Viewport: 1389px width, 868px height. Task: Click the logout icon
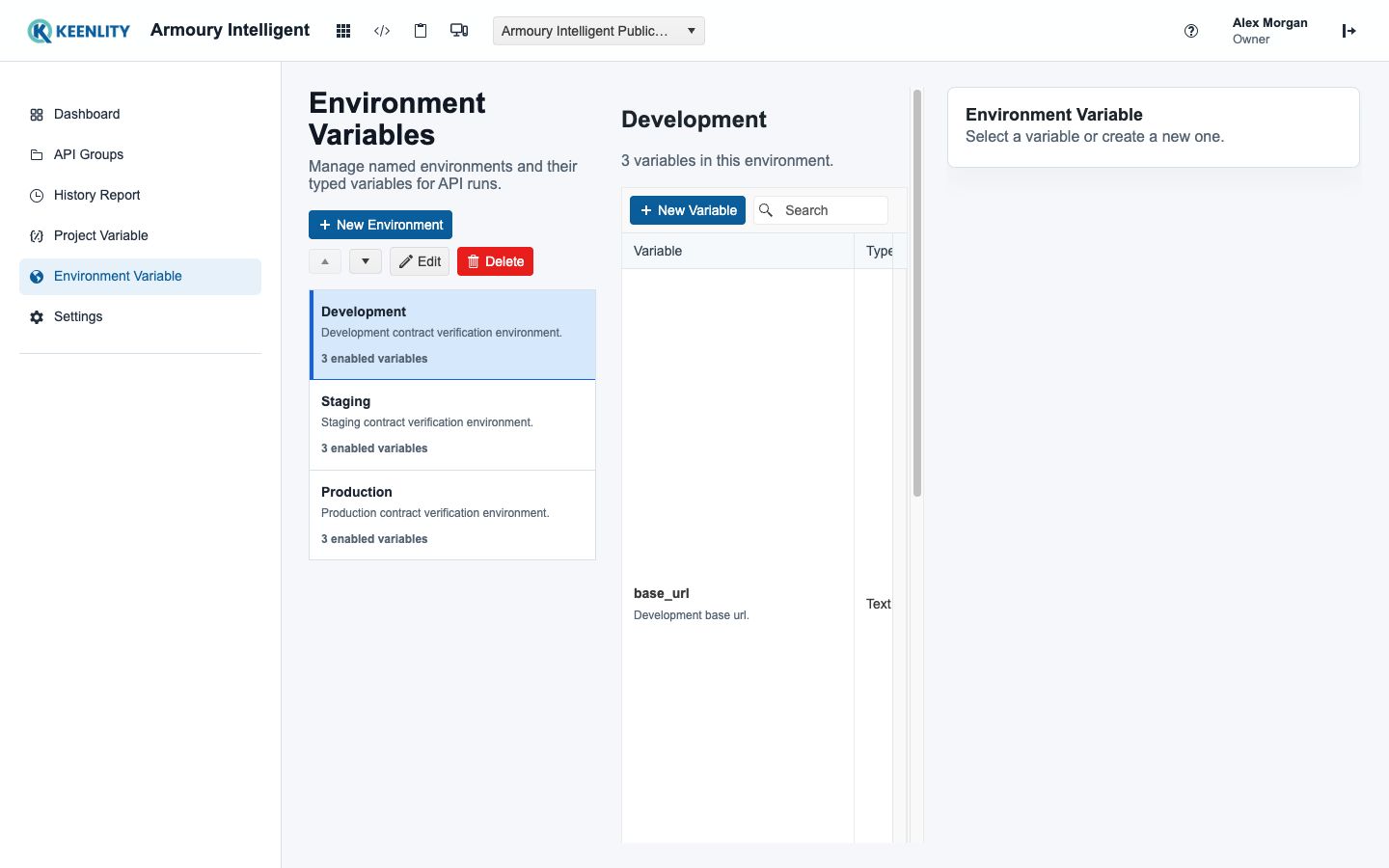(x=1349, y=31)
